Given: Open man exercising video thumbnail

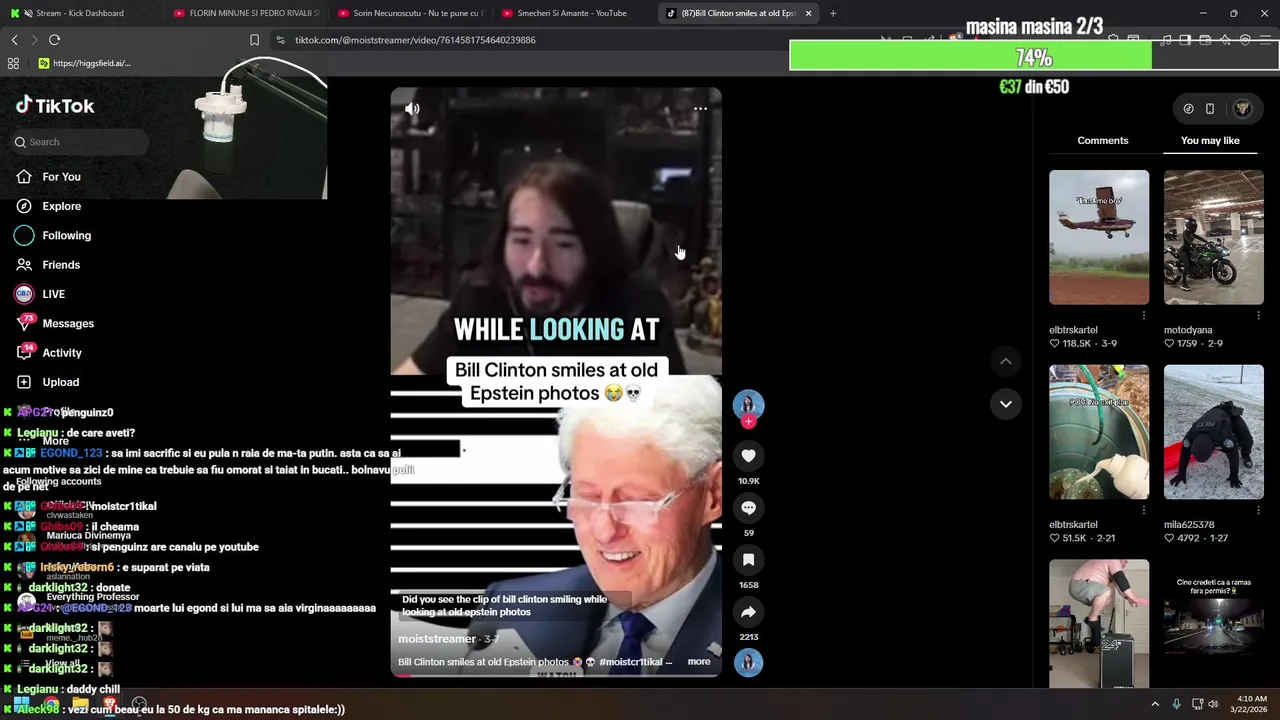Looking at the screenshot, I should click(x=1099, y=624).
